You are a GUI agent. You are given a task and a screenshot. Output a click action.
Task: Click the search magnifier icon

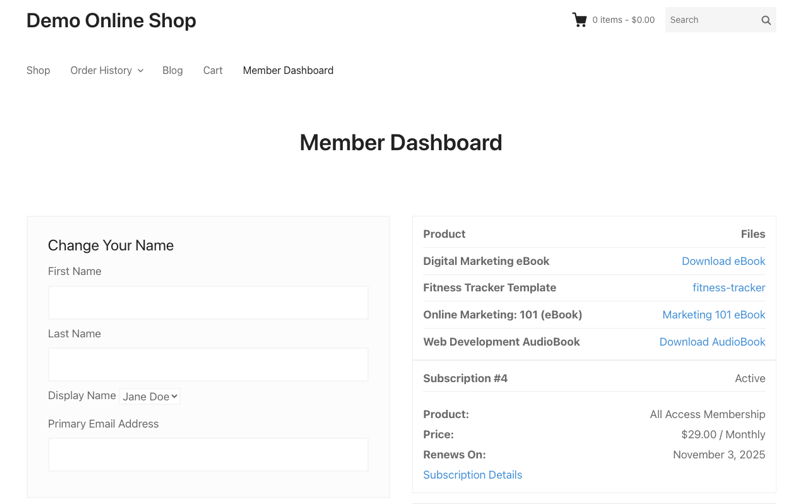coord(766,20)
